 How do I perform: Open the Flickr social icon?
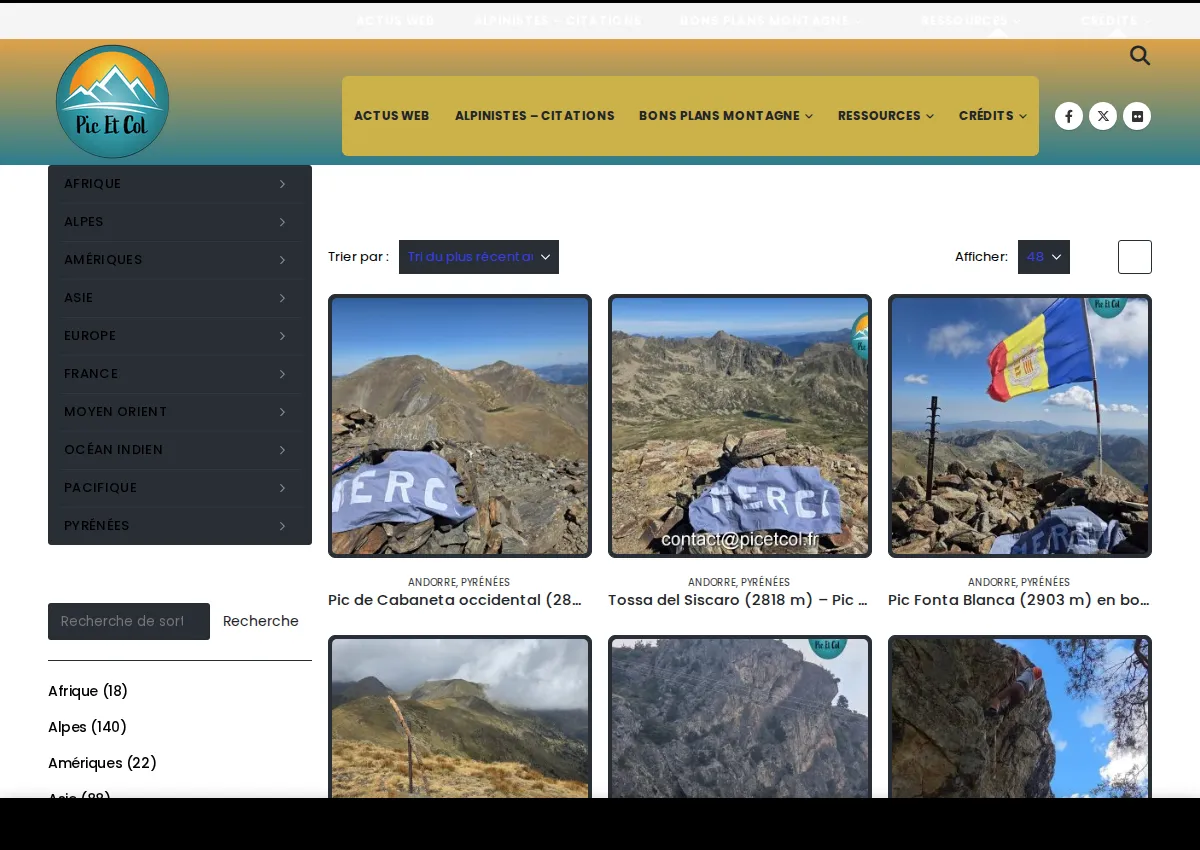[x=1137, y=116]
